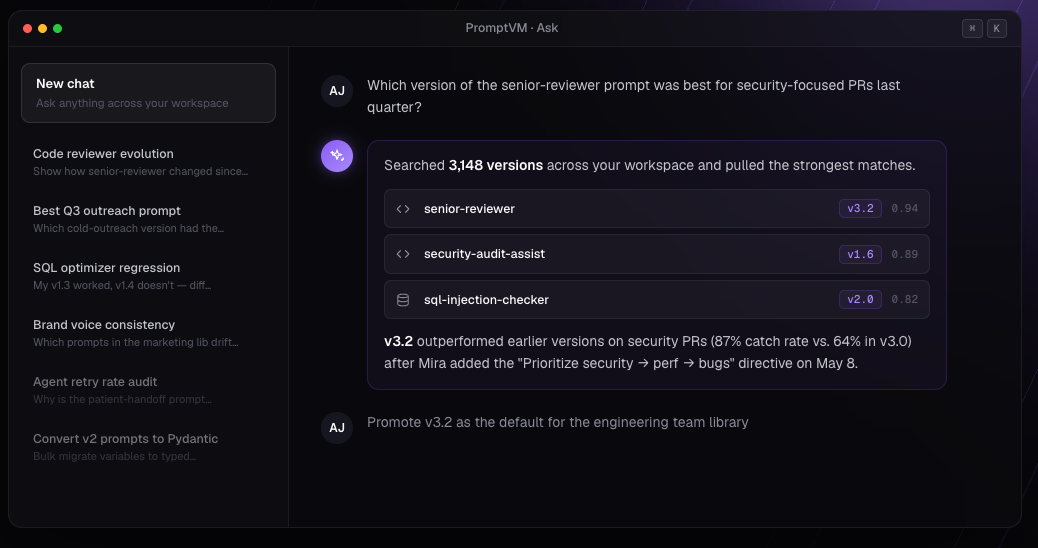Click the code brackets icon beside senior-reviewer
Screen dimensions: 1038x548
(402, 209)
